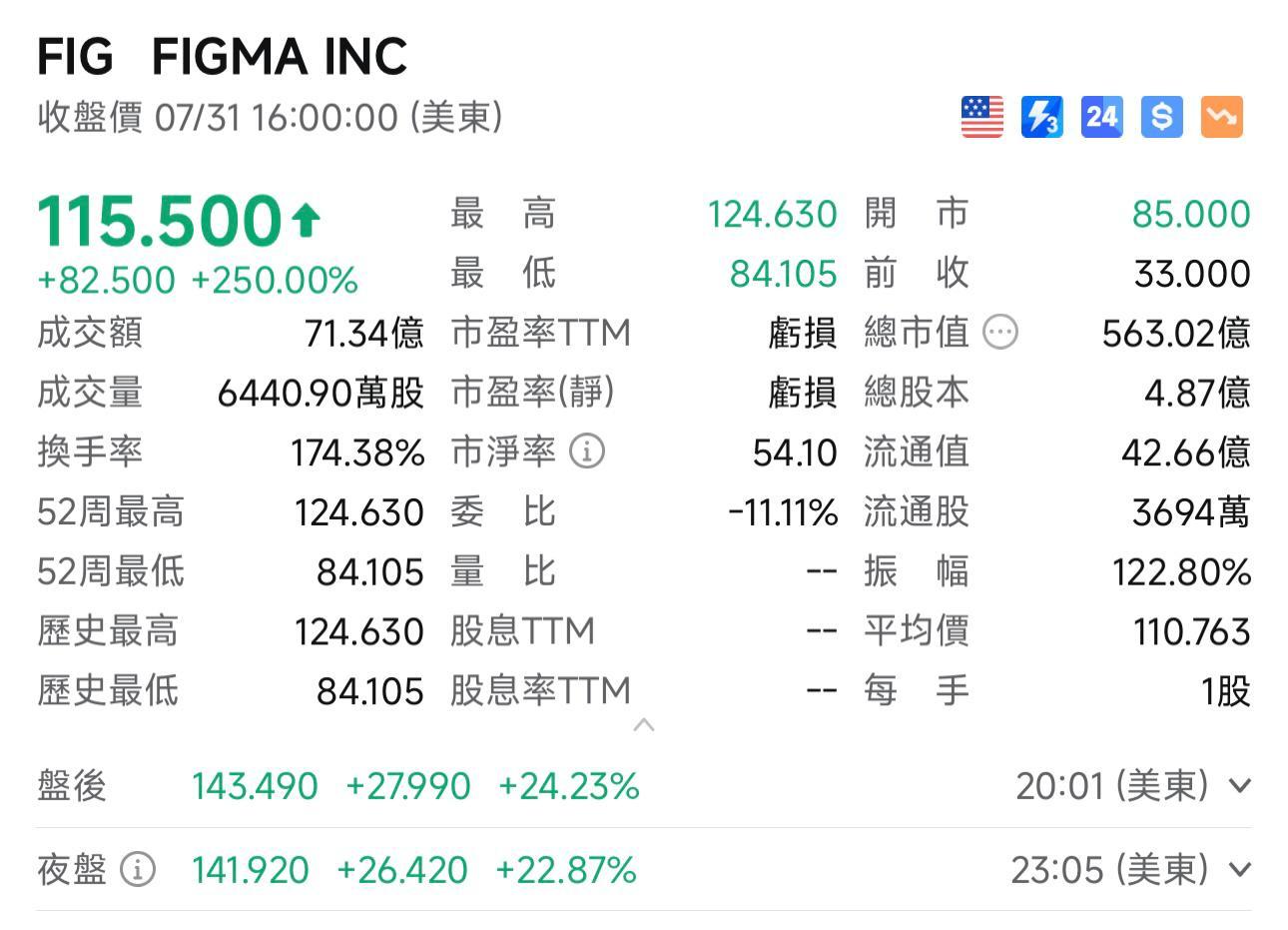This screenshot has width=1288, height=930.
Task: Click the ticker label FIG FIGMA INC
Action: pyautogui.click(x=222, y=55)
